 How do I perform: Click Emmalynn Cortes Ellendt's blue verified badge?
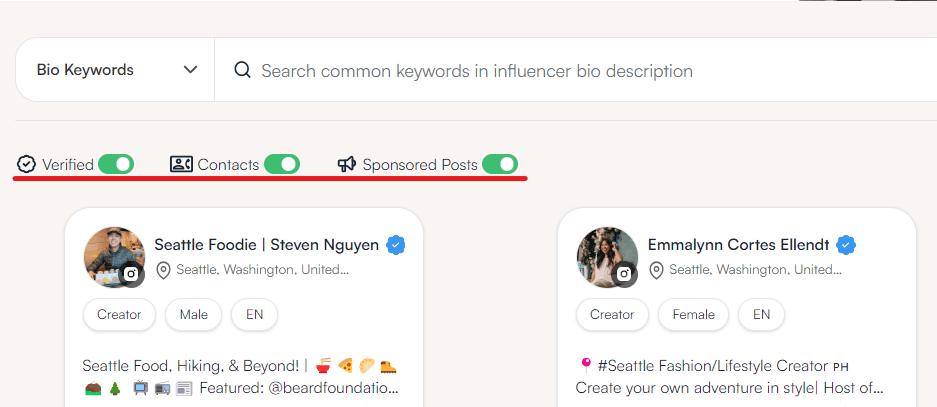pyautogui.click(x=846, y=245)
